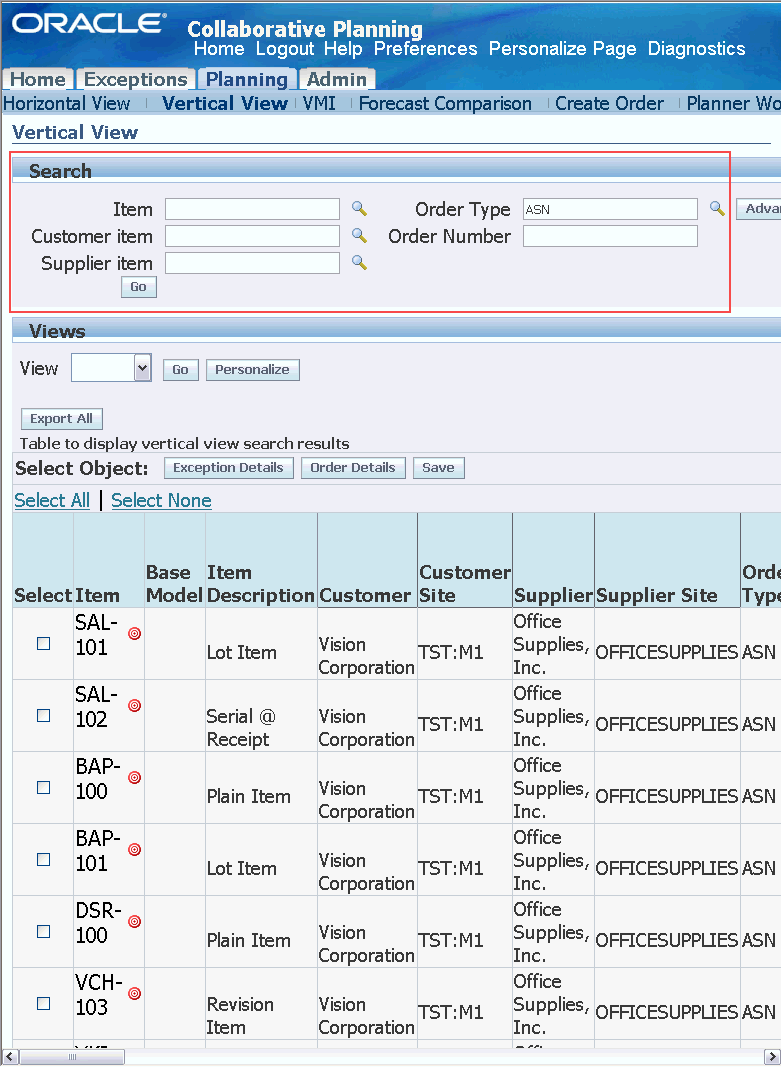Viewport: 781px width, 1067px height.
Task: Open the Create Order subtab
Action: (x=610, y=103)
